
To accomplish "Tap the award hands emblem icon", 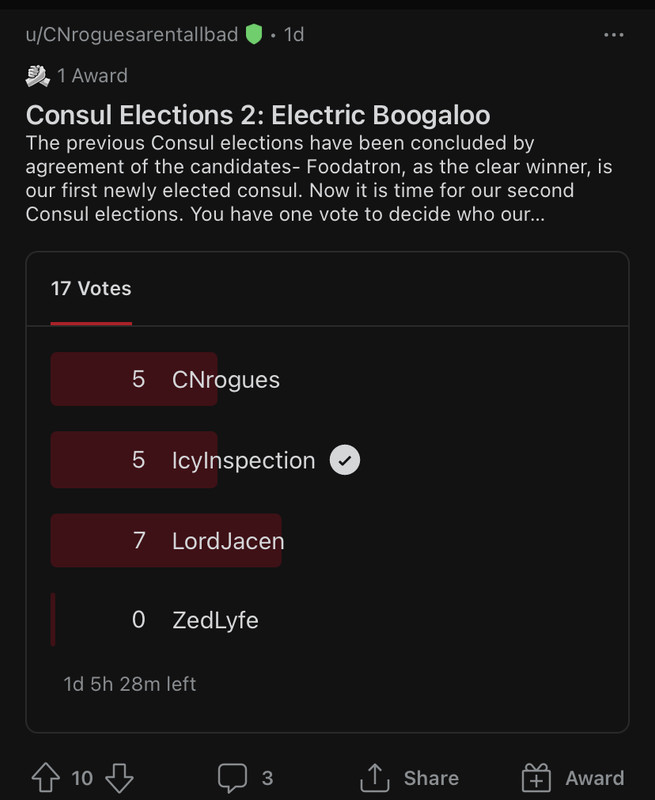I will pos(38,76).
